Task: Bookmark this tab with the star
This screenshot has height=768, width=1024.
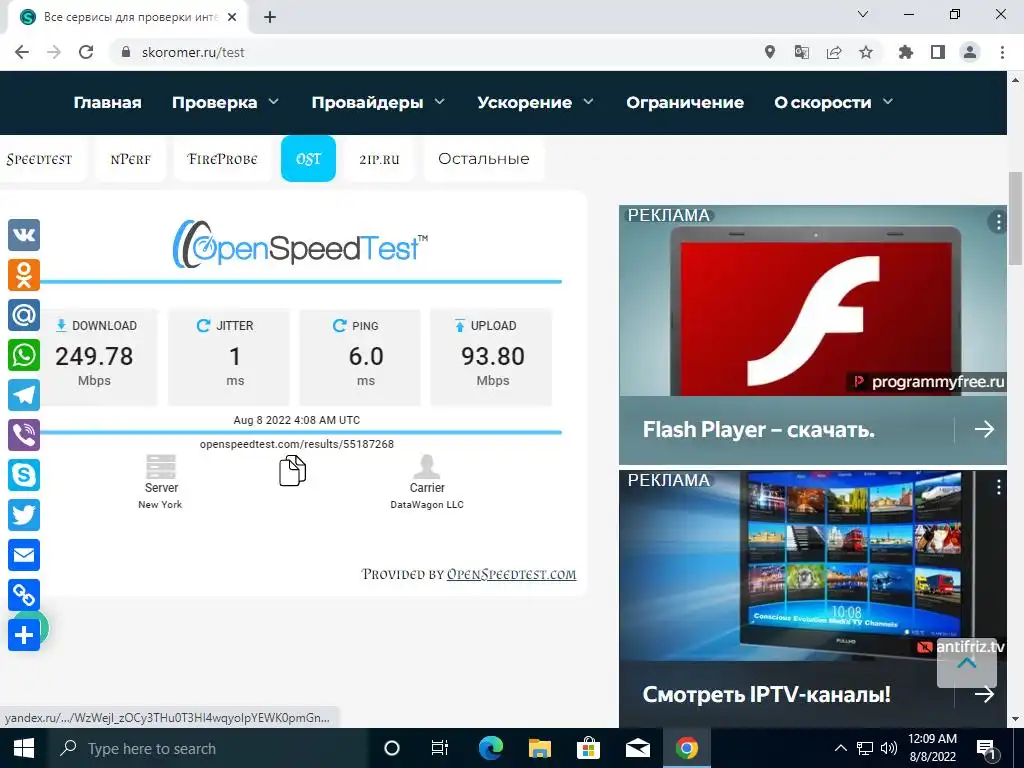Action: pyautogui.click(x=866, y=52)
